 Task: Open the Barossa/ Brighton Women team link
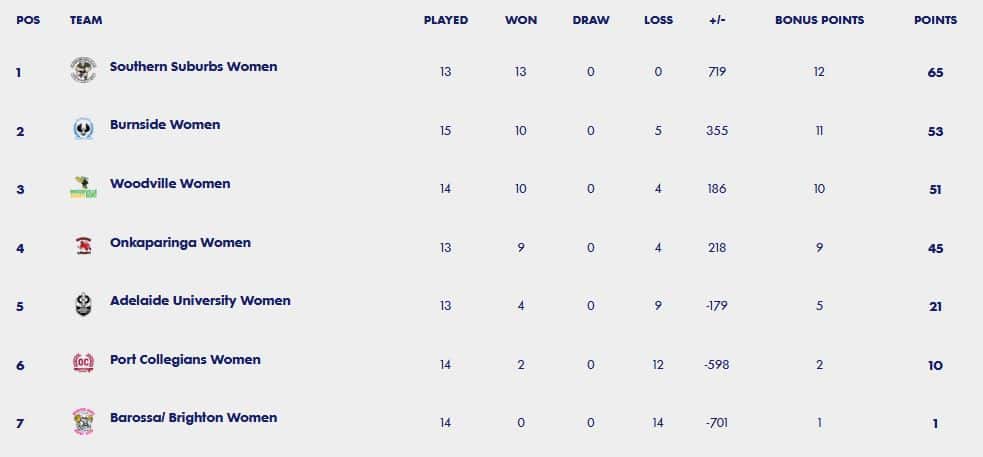click(193, 418)
